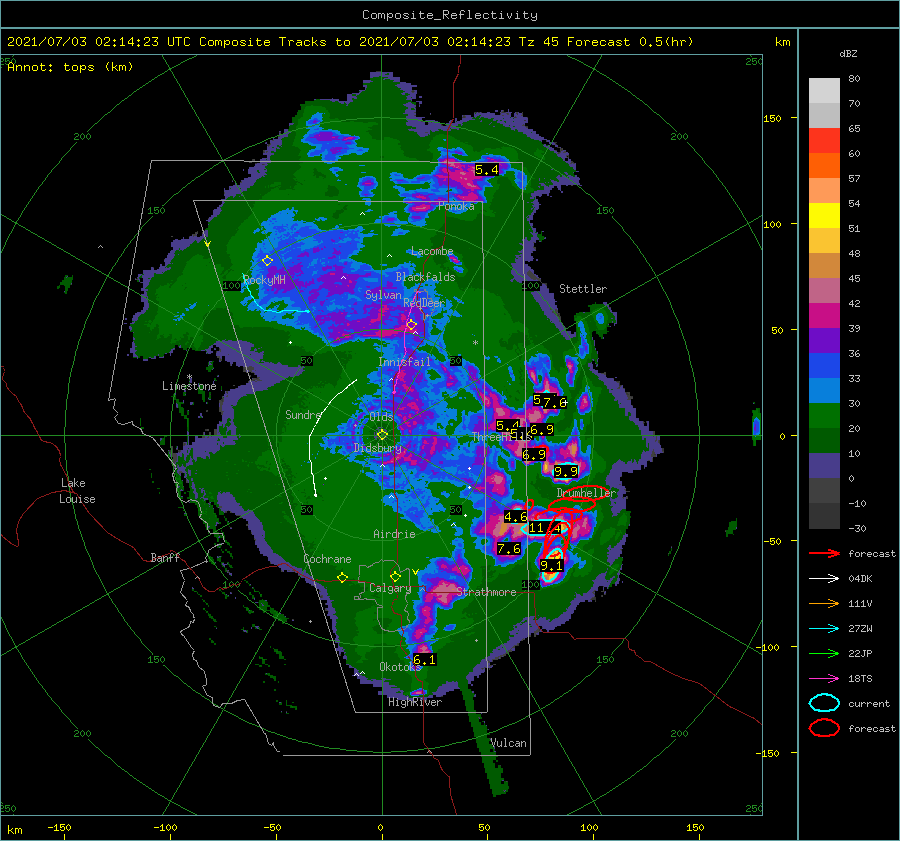Click the yellow diamond marker above Calgary
900x841 pixels.
pos(395,576)
